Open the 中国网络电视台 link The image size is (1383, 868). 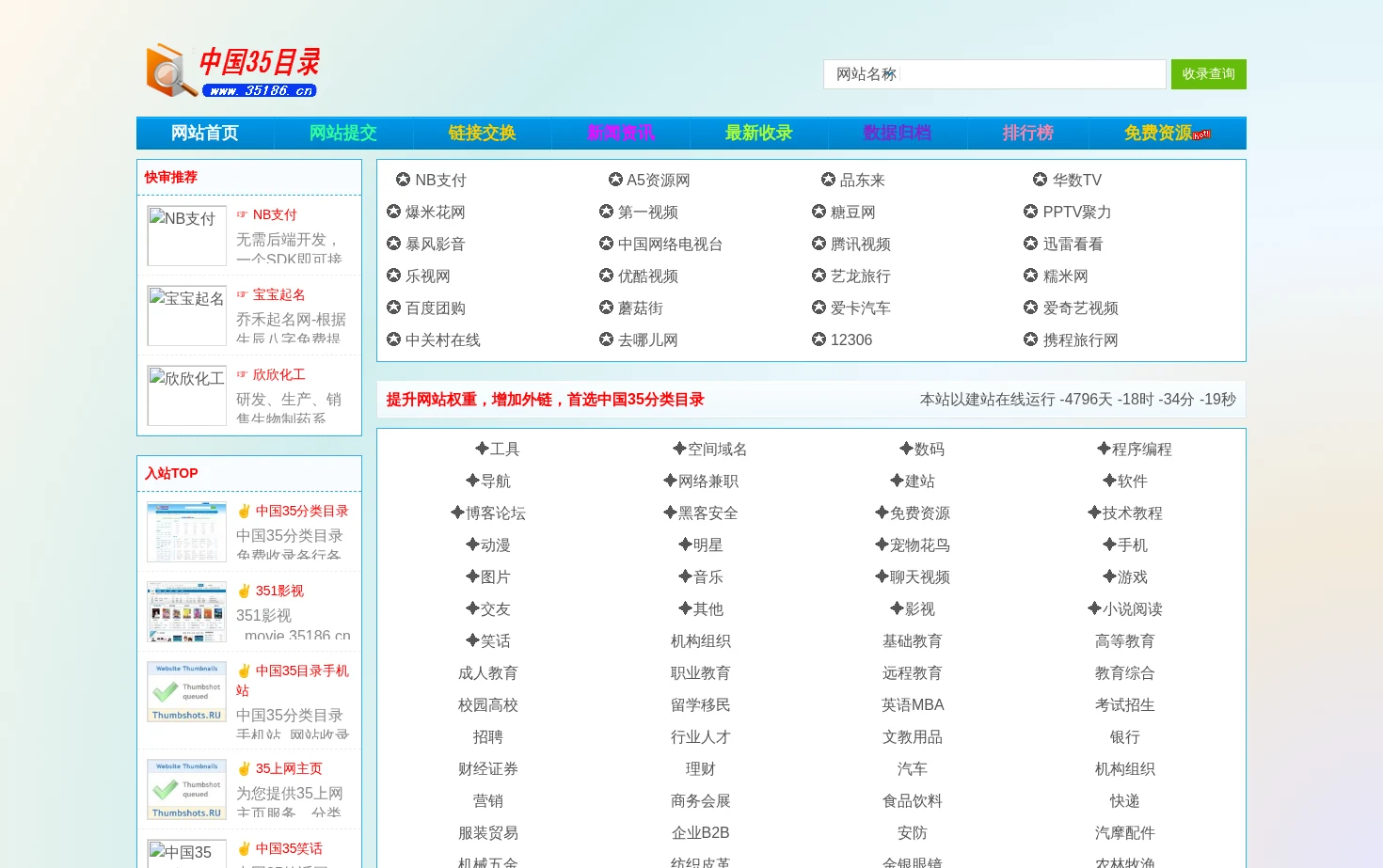(x=670, y=244)
